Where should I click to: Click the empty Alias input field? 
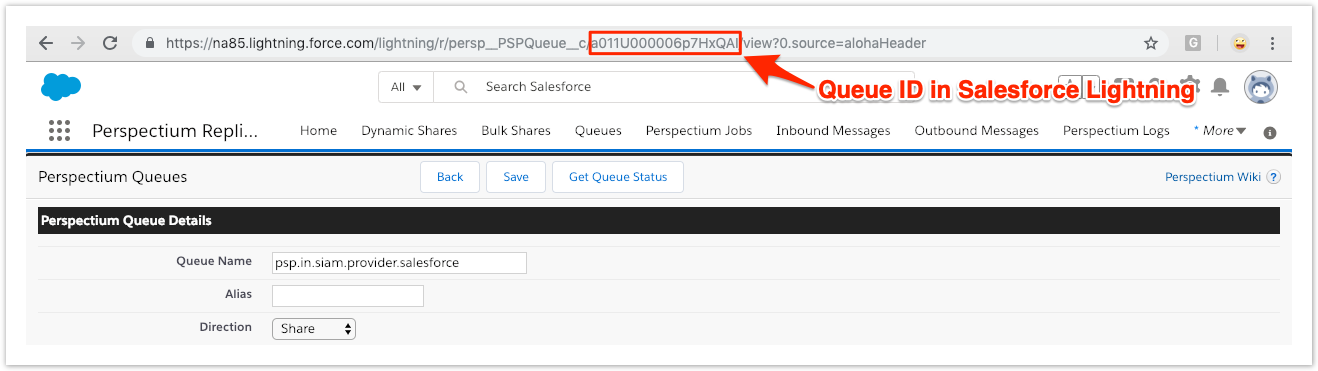coord(348,296)
